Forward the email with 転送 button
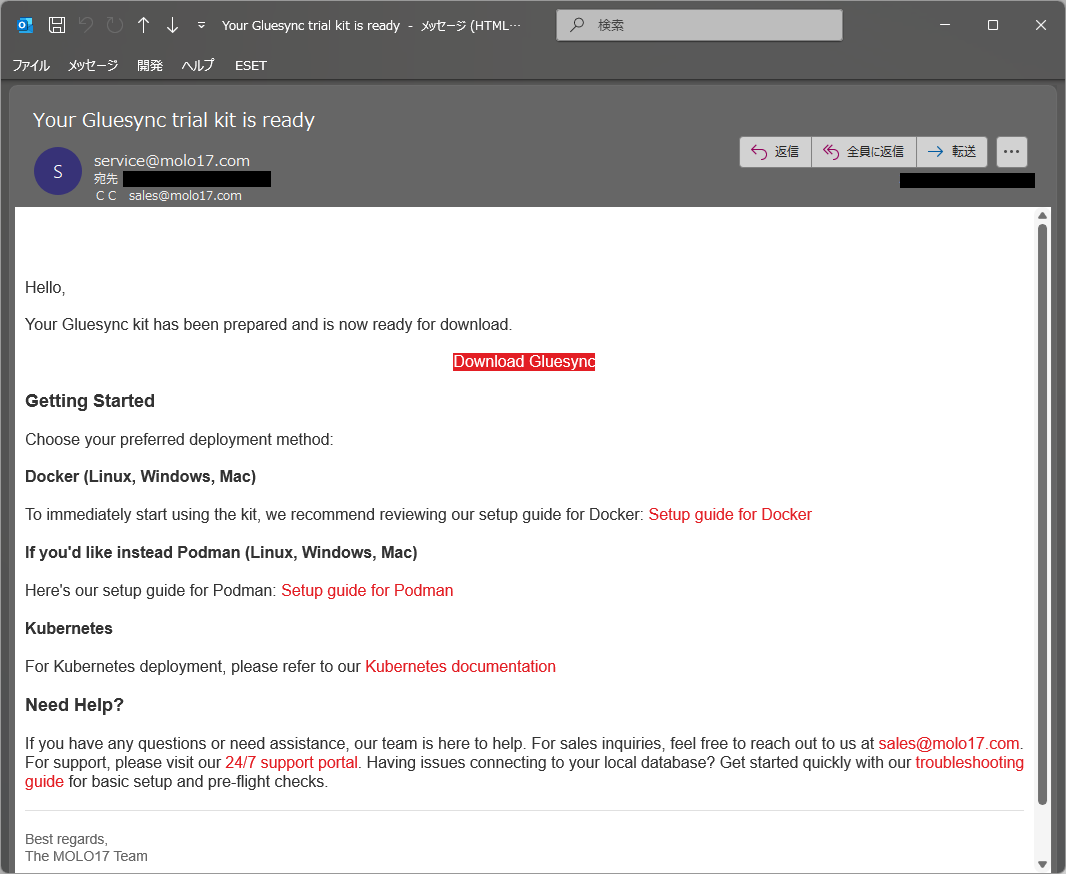 coord(951,152)
